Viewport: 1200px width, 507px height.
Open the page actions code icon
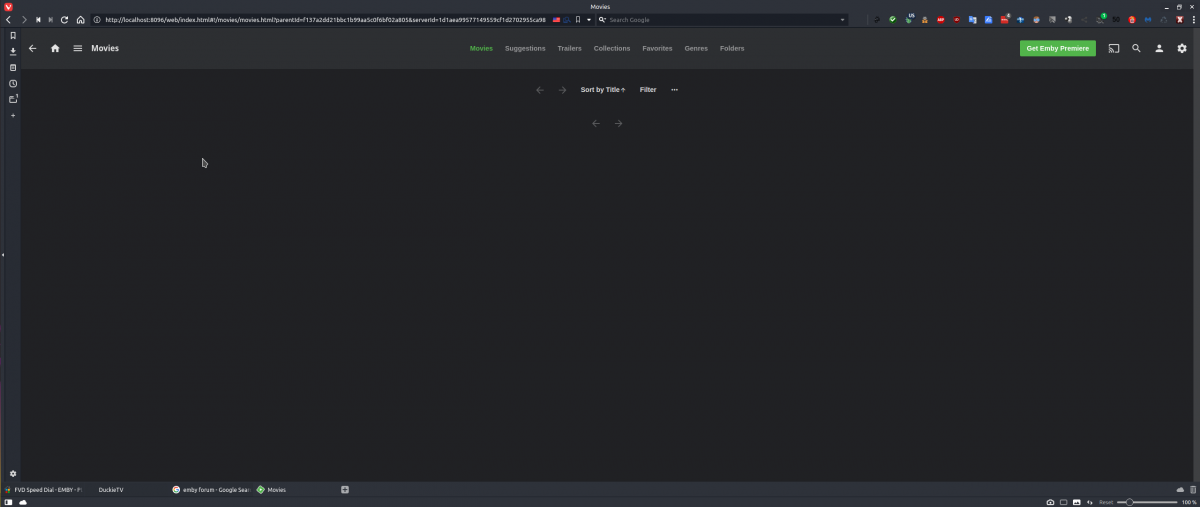[1091, 502]
